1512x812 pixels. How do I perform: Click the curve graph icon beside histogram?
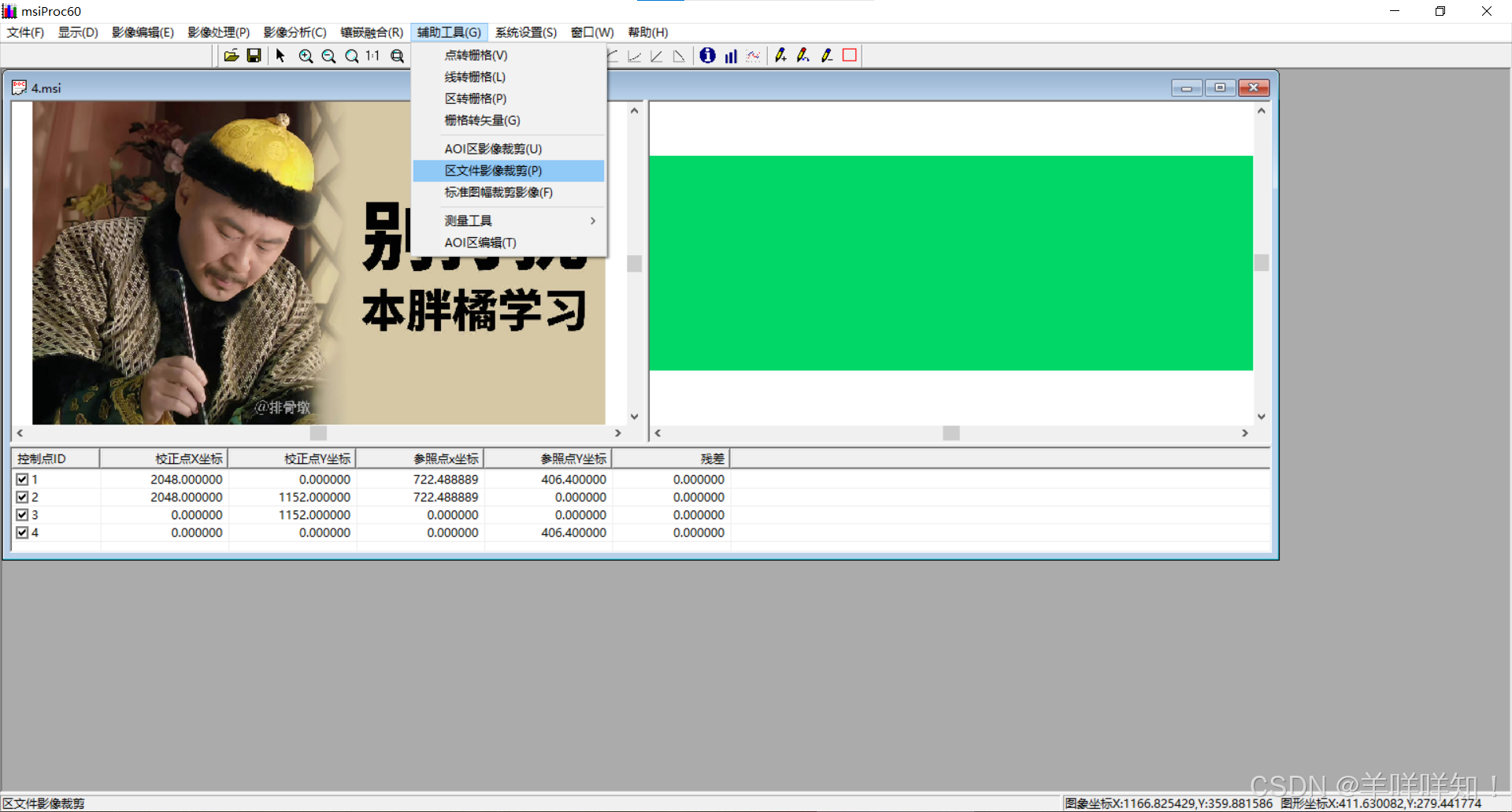754,56
